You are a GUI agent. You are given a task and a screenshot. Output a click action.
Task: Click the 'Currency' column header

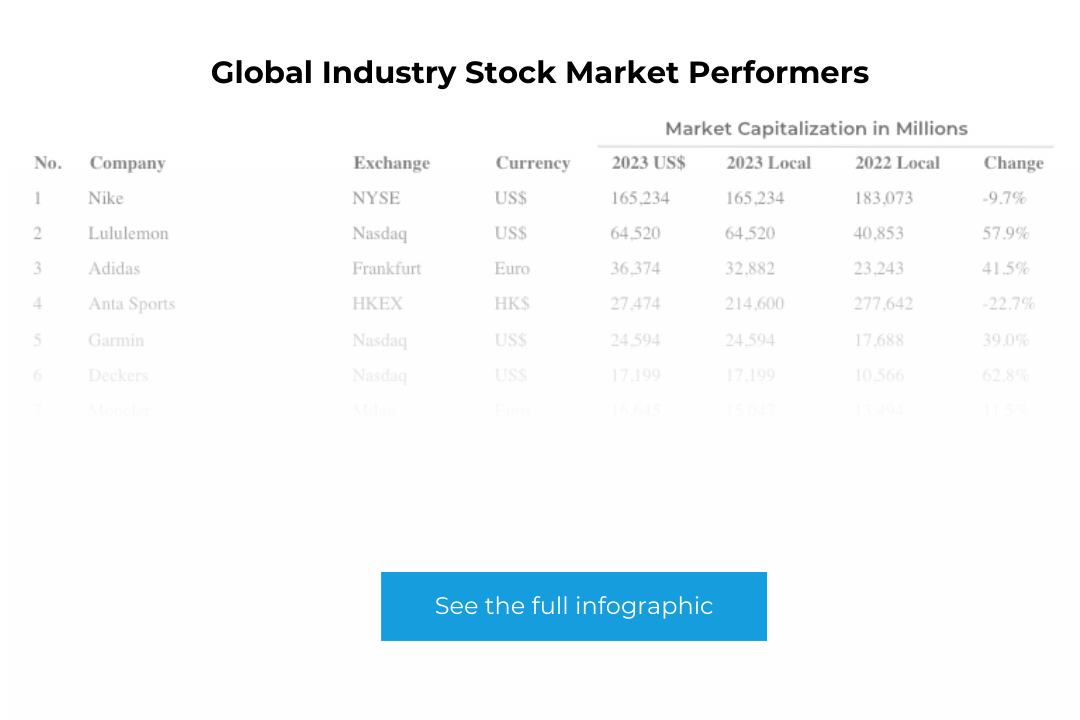(x=533, y=163)
